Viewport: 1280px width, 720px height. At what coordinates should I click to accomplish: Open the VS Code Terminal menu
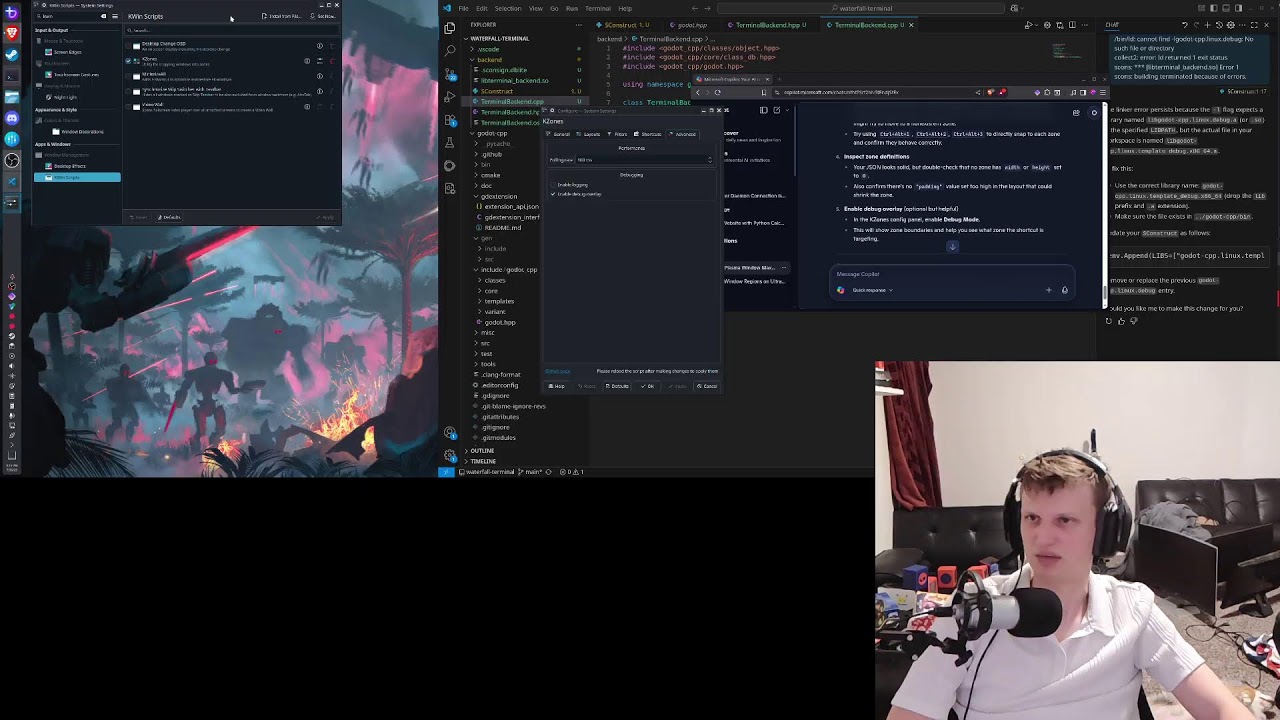click(x=598, y=8)
